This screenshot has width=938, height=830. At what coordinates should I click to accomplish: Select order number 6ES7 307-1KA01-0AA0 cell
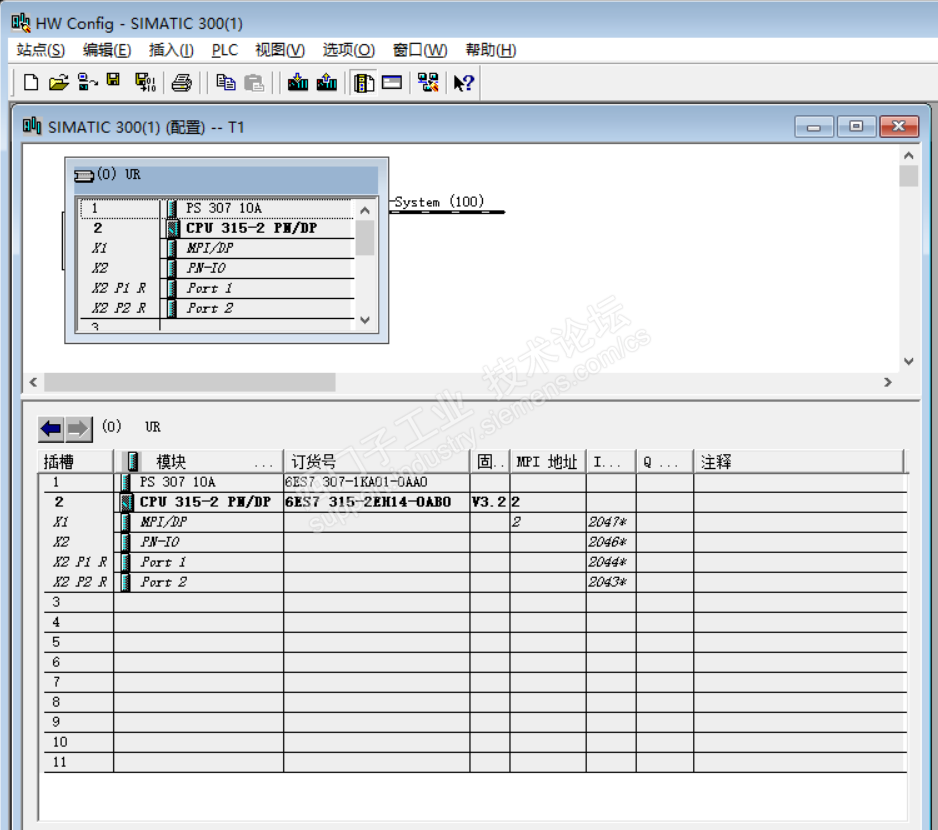point(377,482)
